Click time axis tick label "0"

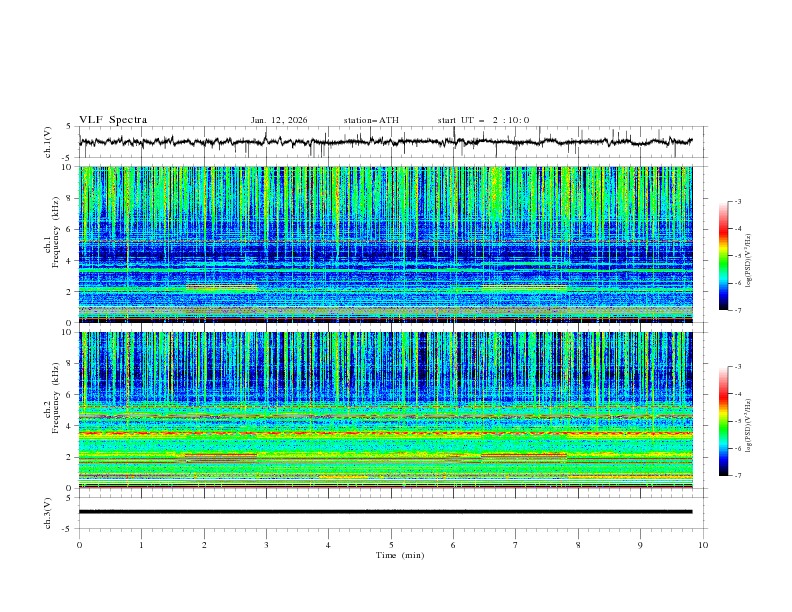coord(79,545)
